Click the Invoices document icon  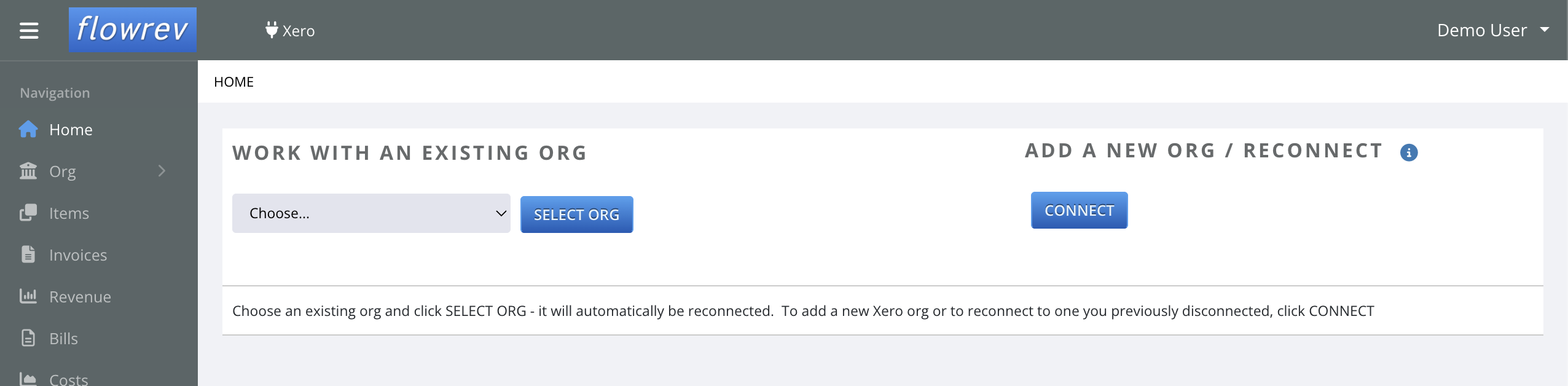(28, 254)
